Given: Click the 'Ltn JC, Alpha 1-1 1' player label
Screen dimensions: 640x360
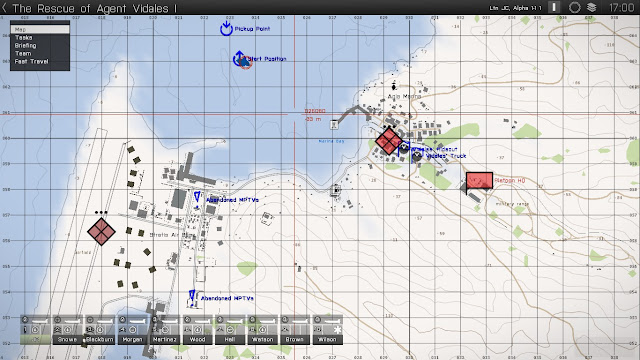Looking at the screenshot, I should tap(516, 8).
